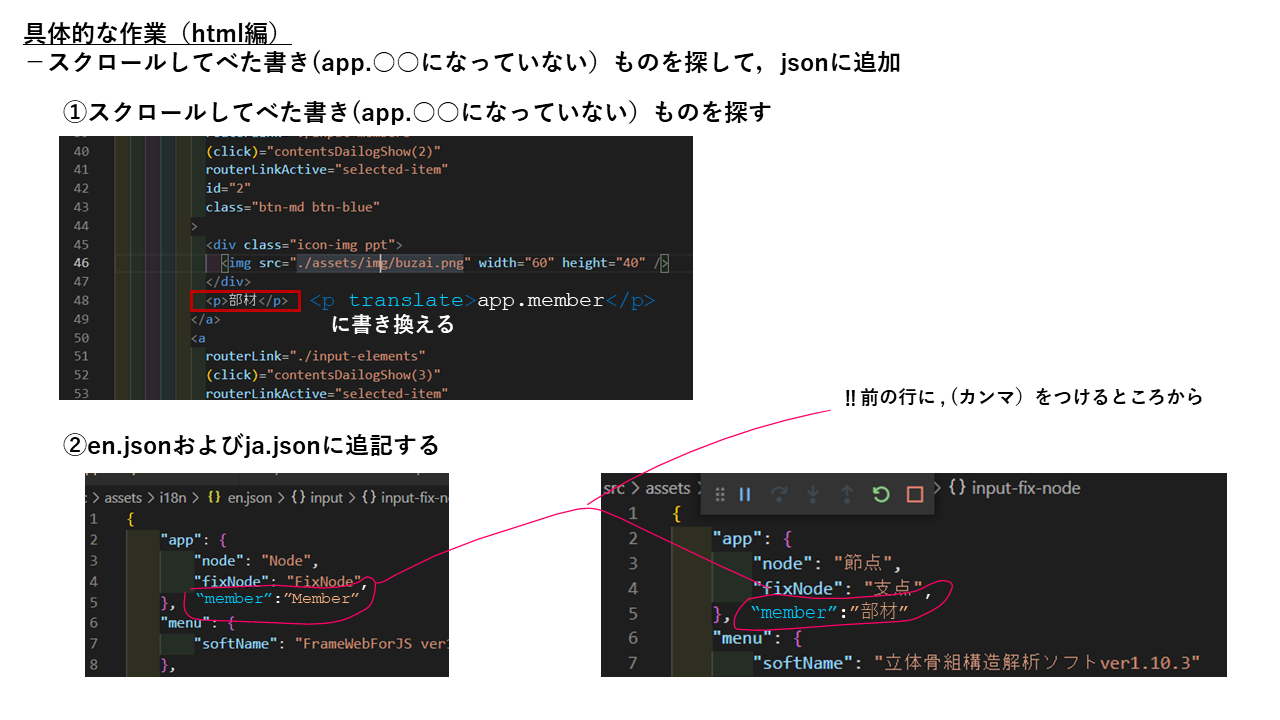Restart debugging with the green restart icon
Screen dimensions: 1280x720
click(879, 492)
